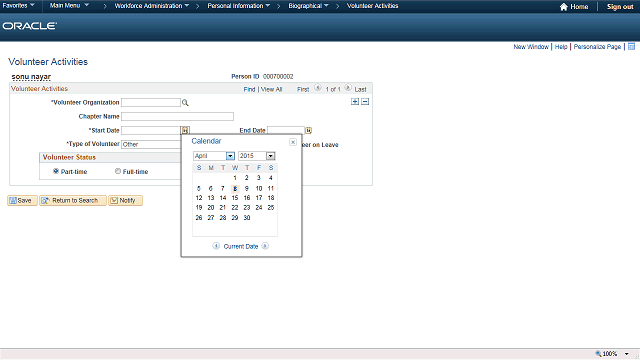Expand the Main Menu dropdown

(x=69, y=6)
